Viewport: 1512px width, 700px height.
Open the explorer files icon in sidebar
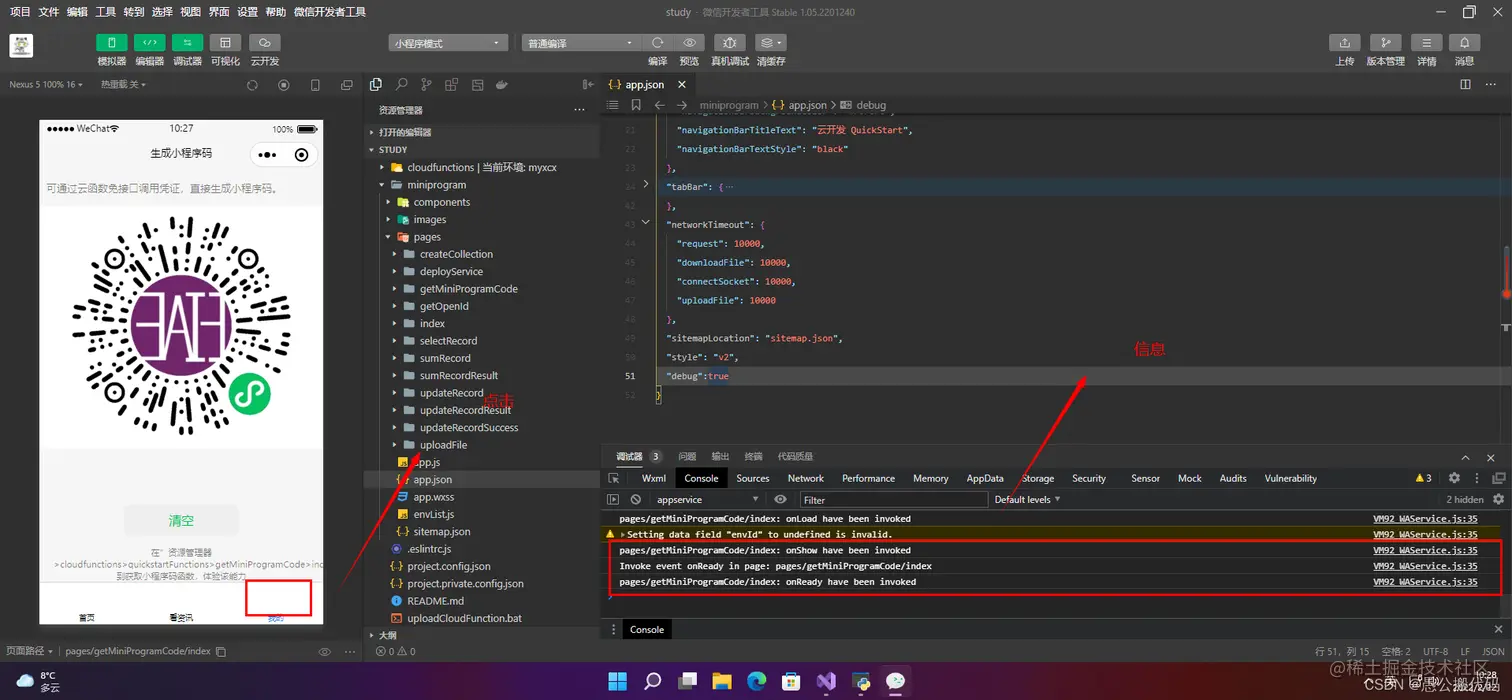pos(376,85)
